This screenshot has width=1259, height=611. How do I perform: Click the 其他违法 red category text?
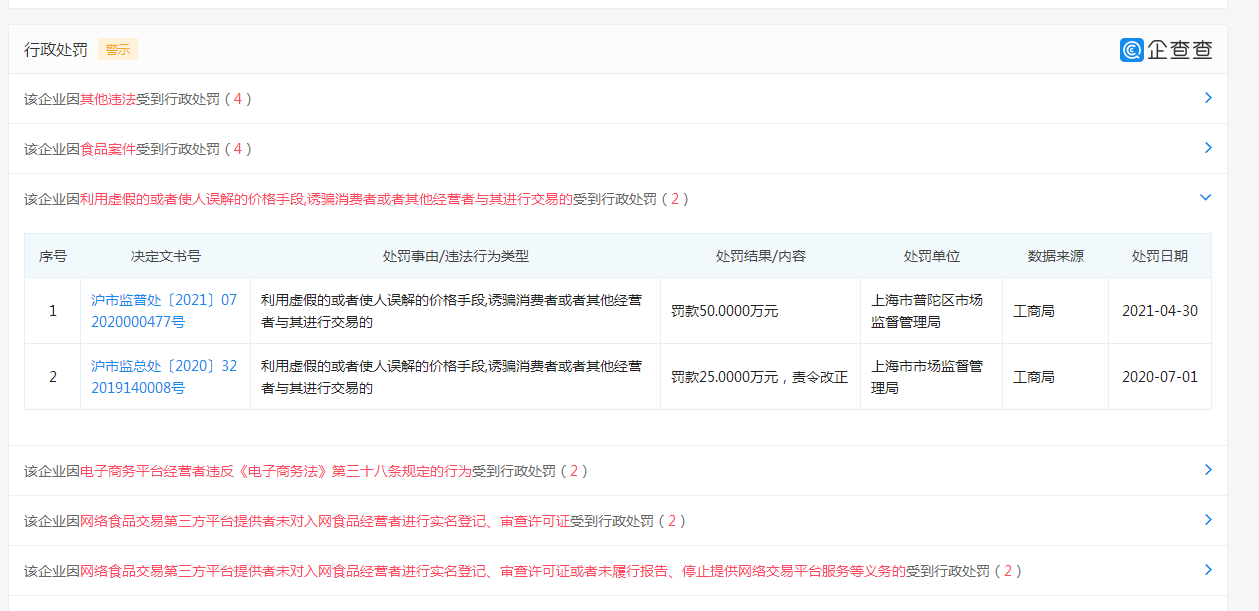click(x=107, y=99)
